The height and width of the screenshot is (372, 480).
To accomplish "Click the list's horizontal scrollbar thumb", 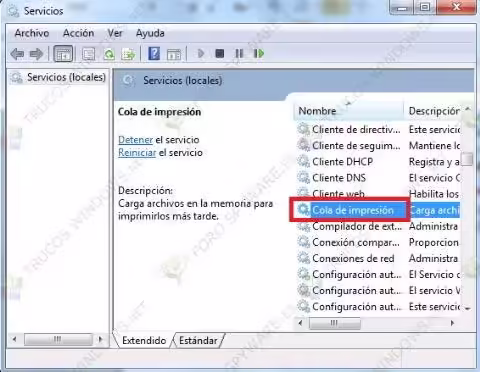I will [x=334, y=323].
